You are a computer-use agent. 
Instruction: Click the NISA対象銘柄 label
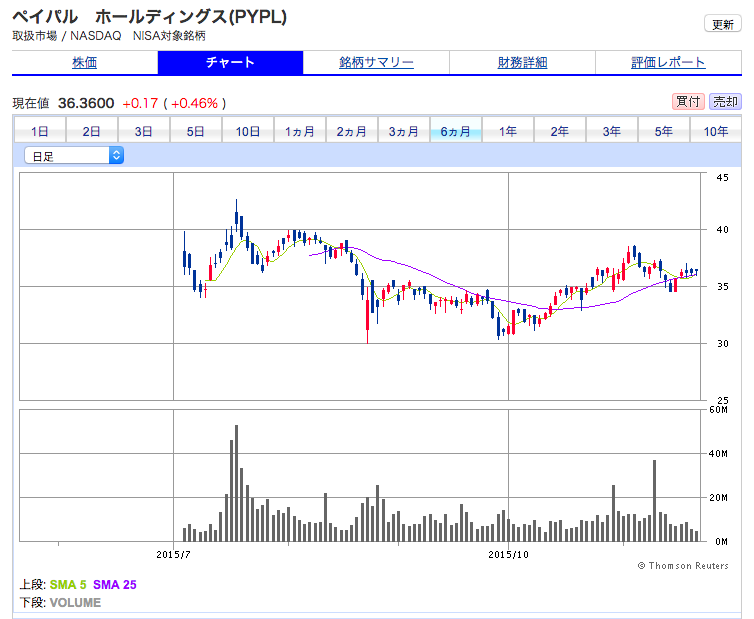point(169,36)
